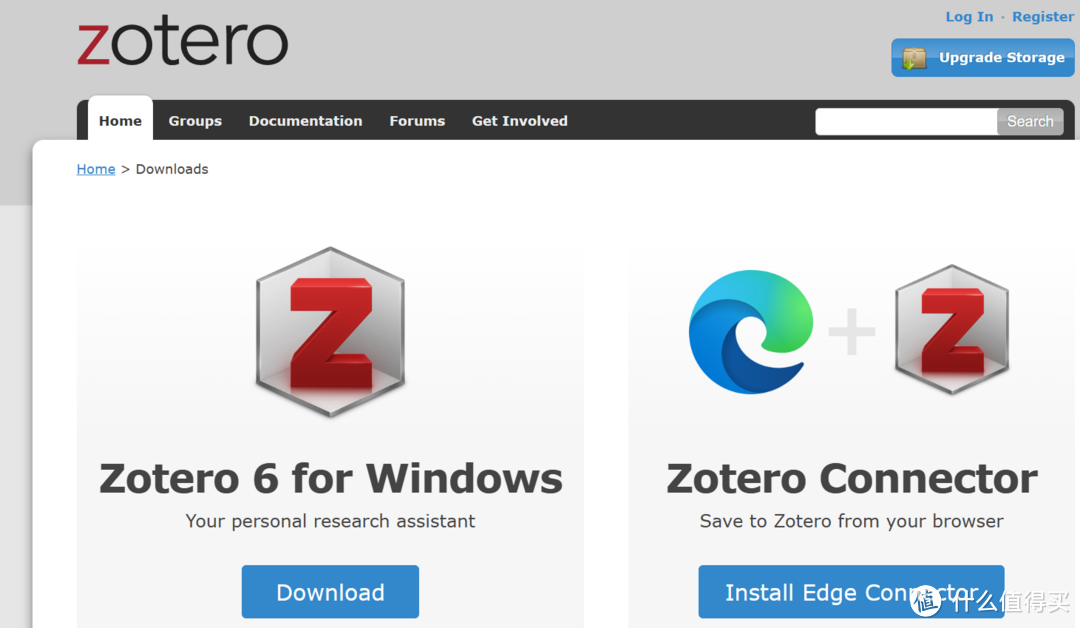This screenshot has width=1080, height=628.
Task: Click the Downloads breadcrumb text
Action: point(172,169)
